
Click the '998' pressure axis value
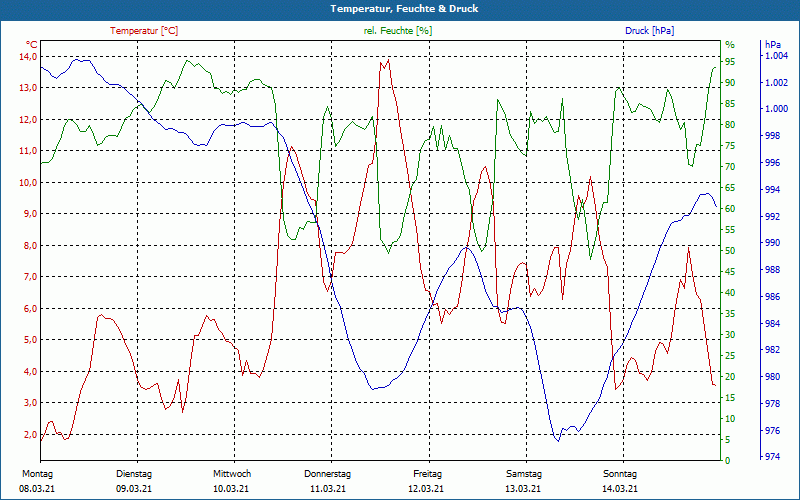point(772,136)
